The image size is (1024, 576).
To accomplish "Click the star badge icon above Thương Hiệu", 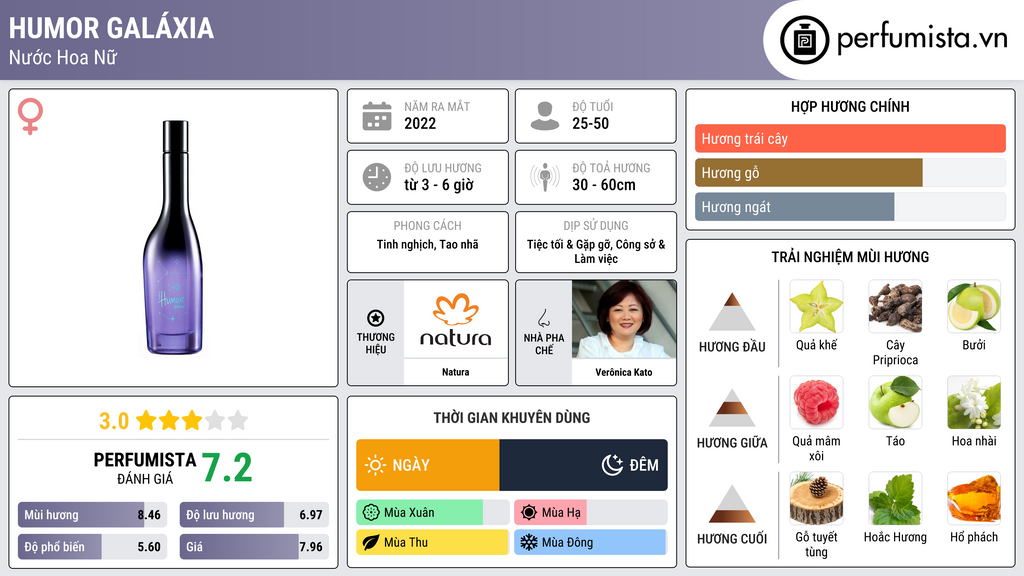I will pyautogui.click(x=376, y=318).
